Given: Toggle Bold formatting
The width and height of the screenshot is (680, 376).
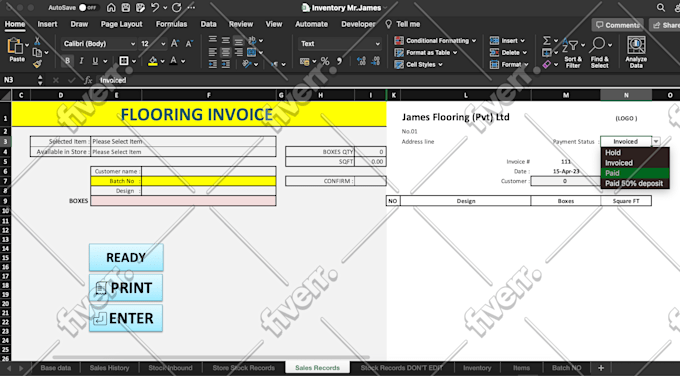Looking at the screenshot, I should 67,61.
